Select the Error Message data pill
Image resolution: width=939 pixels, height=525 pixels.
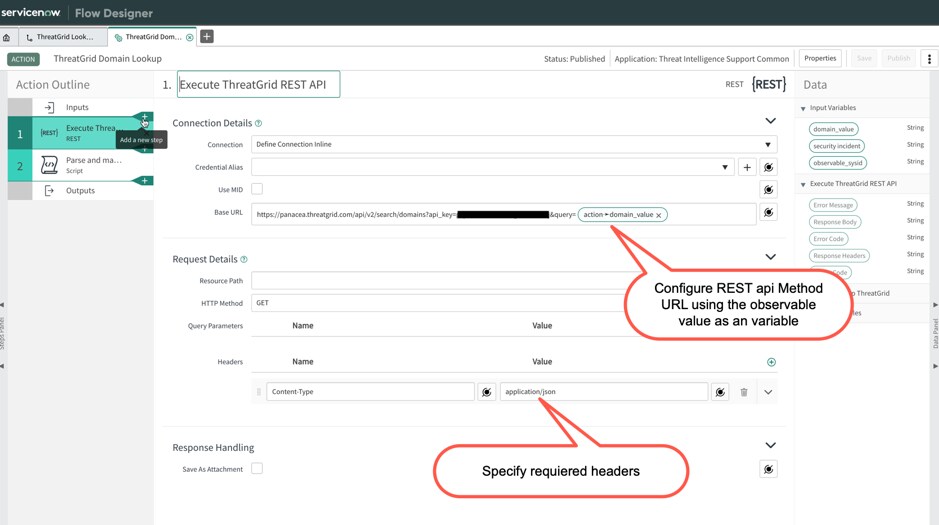[x=833, y=205]
